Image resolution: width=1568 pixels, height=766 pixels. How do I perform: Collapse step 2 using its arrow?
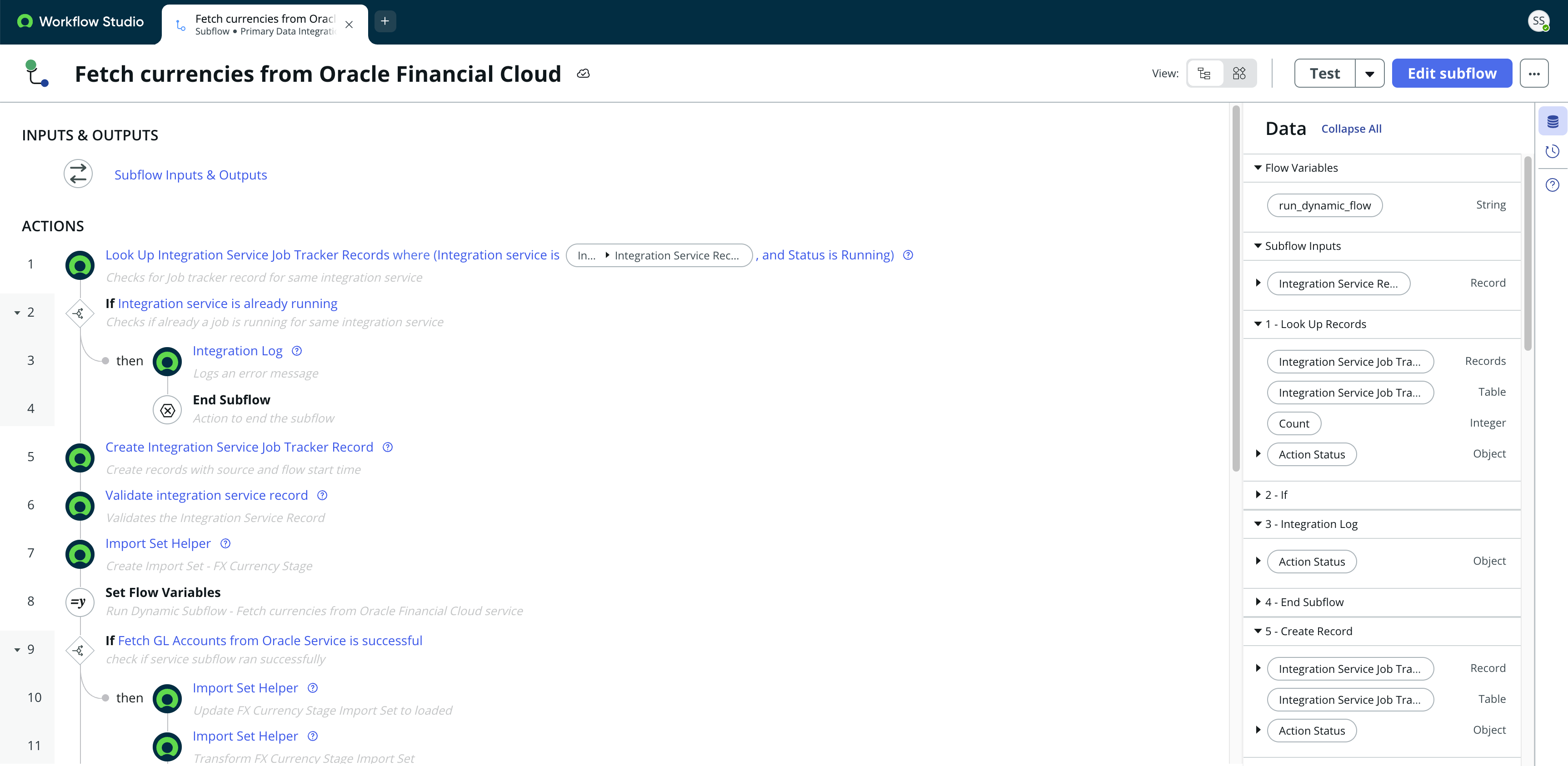tap(17, 313)
